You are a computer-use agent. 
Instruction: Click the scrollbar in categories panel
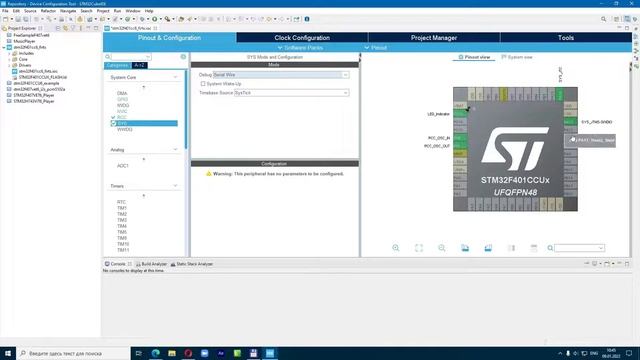tap(187, 110)
